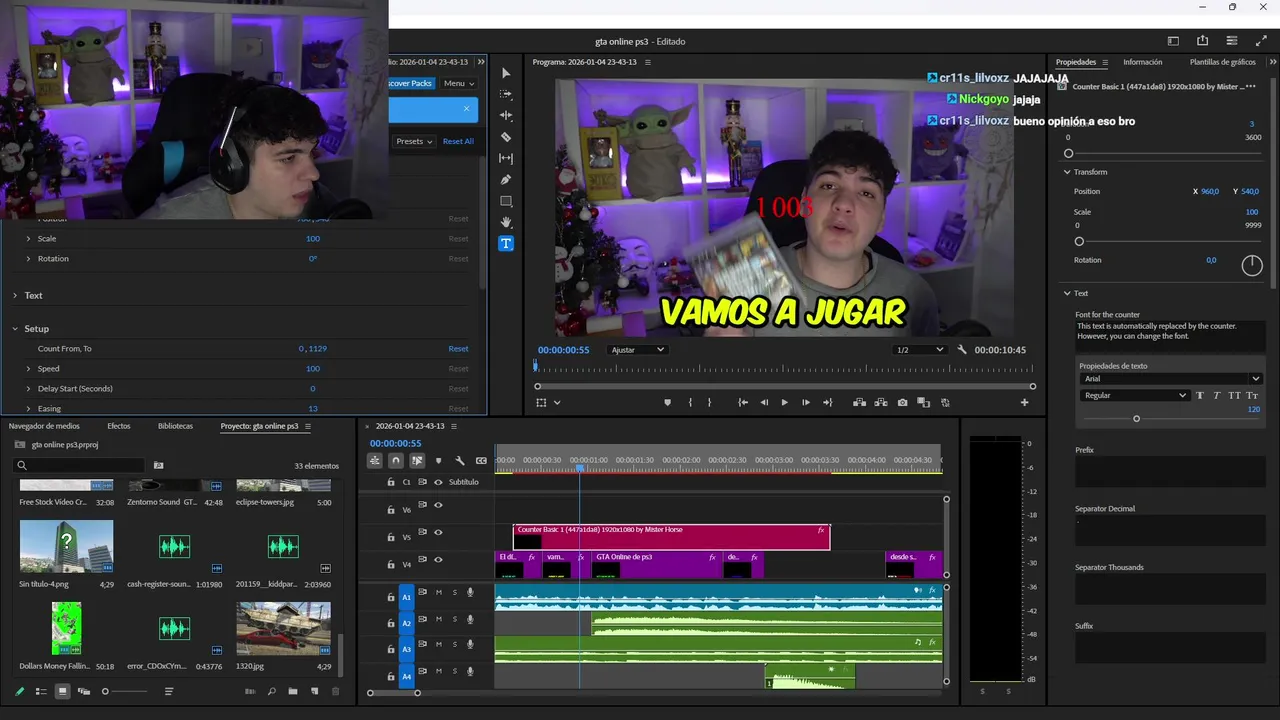Toggle V6 track output eye
This screenshot has width=1280, height=720.
click(x=438, y=506)
